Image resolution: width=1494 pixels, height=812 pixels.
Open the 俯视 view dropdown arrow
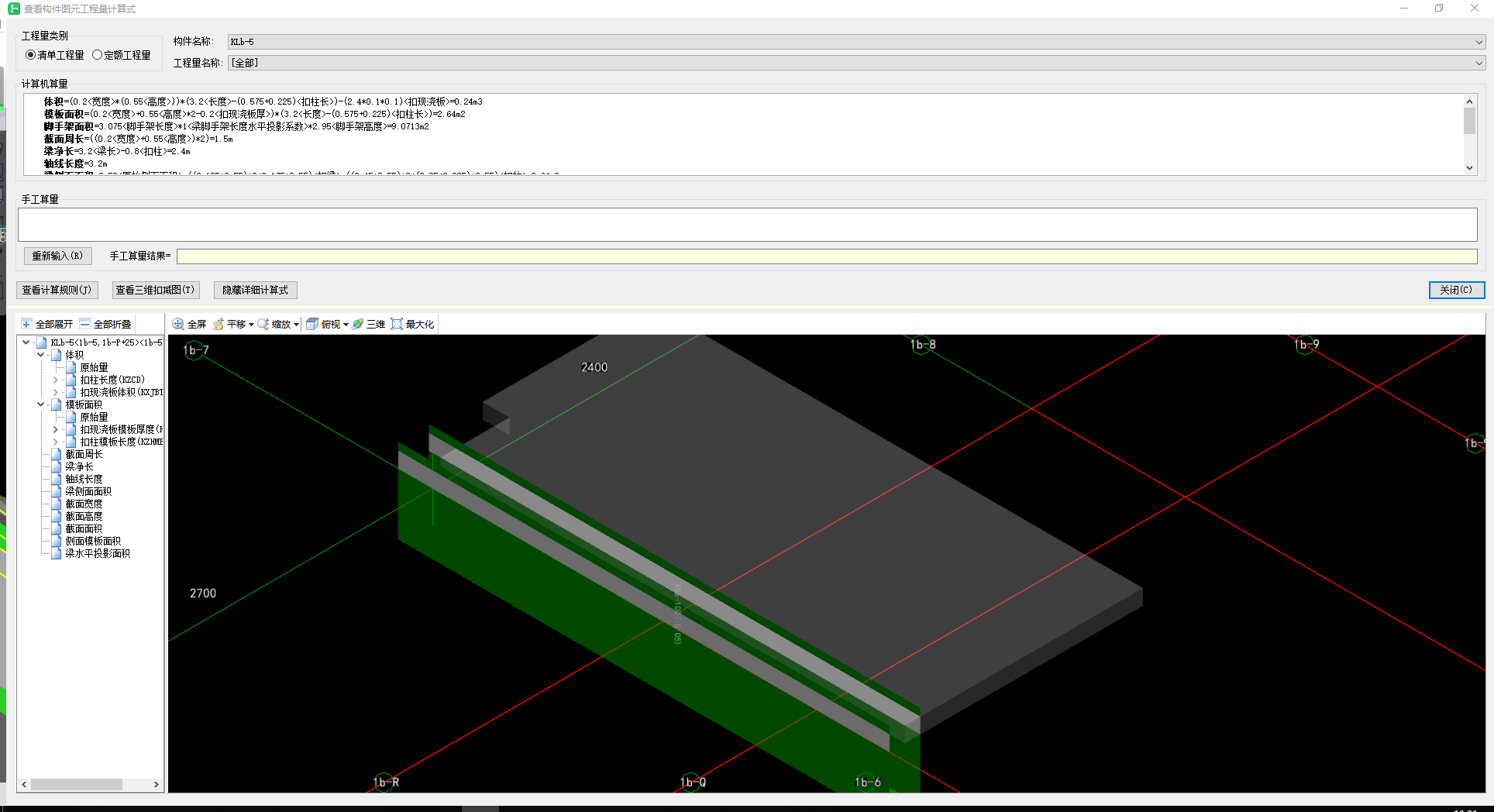(x=346, y=325)
